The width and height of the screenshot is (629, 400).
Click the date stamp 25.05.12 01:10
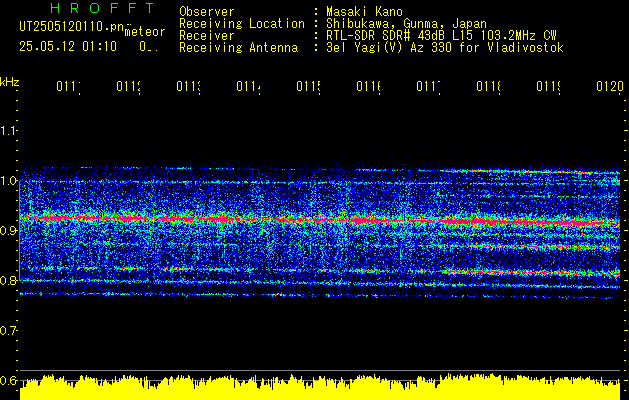pos(68,47)
